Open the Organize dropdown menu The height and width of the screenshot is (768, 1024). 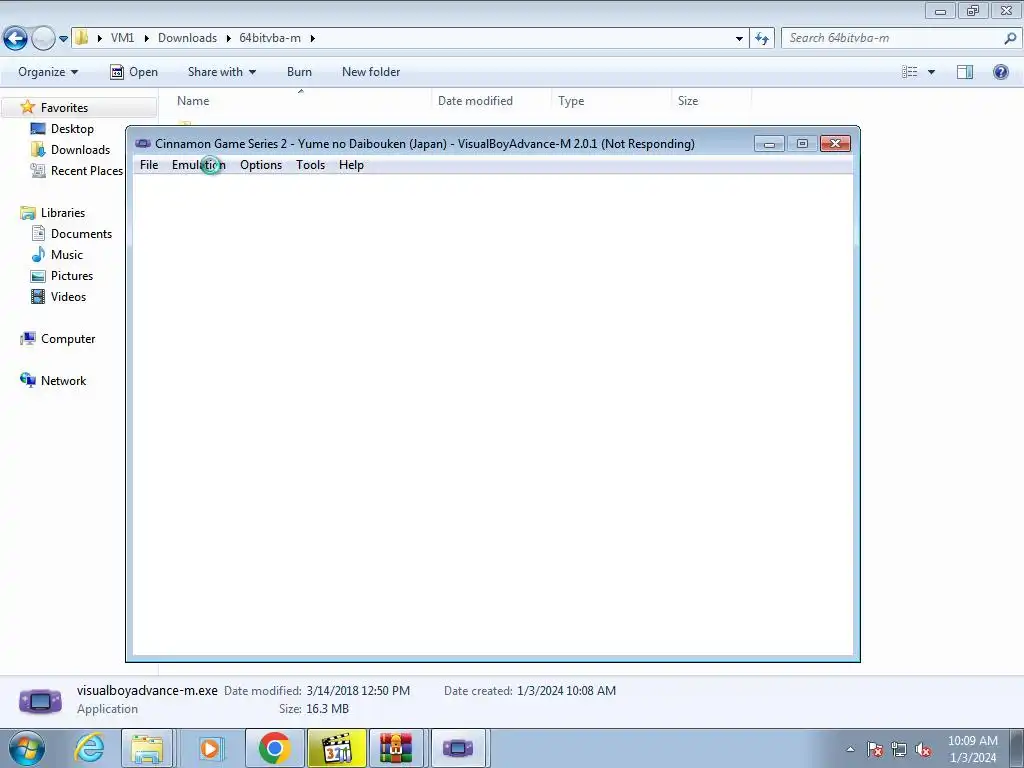[x=48, y=72]
